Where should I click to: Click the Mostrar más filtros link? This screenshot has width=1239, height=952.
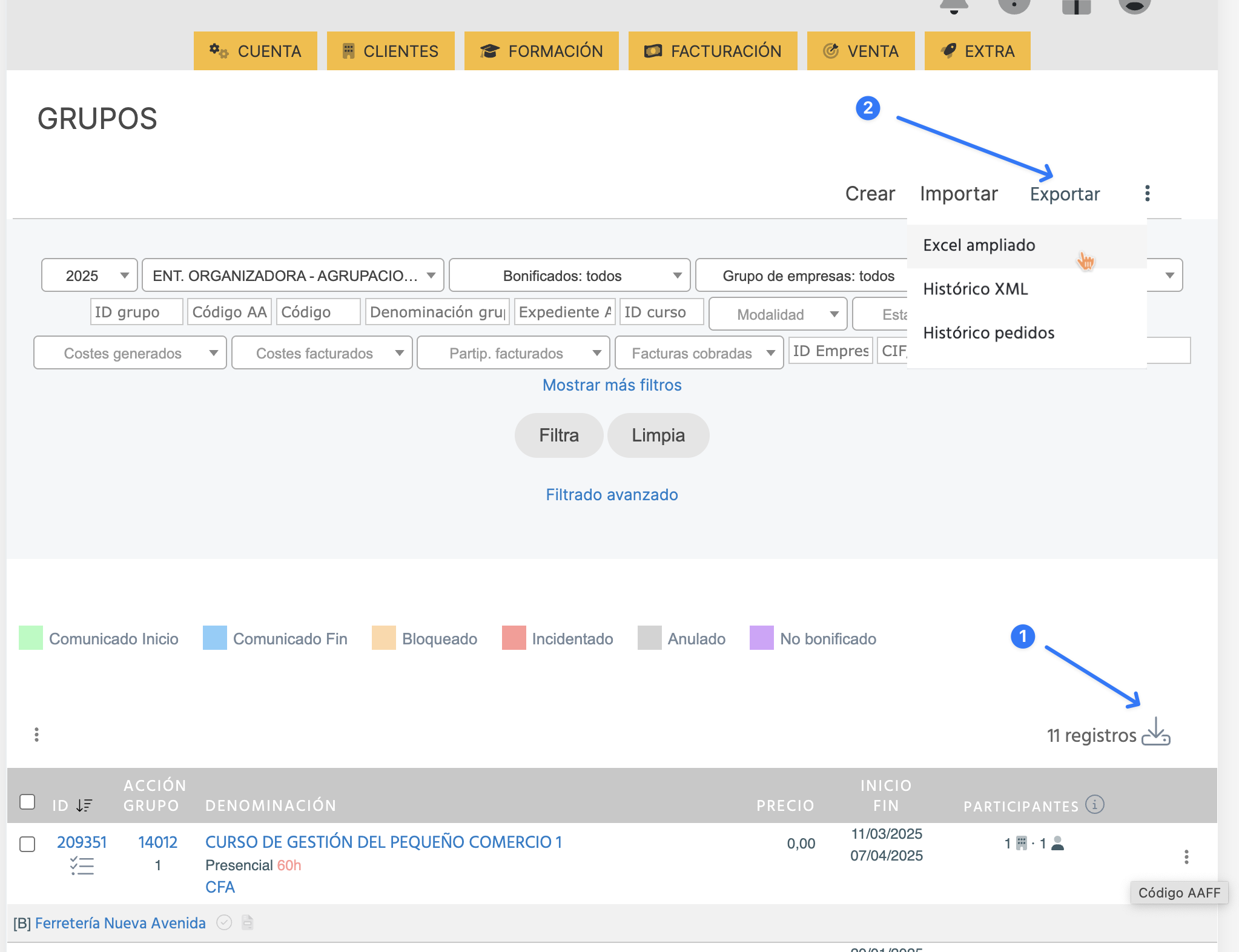click(612, 385)
